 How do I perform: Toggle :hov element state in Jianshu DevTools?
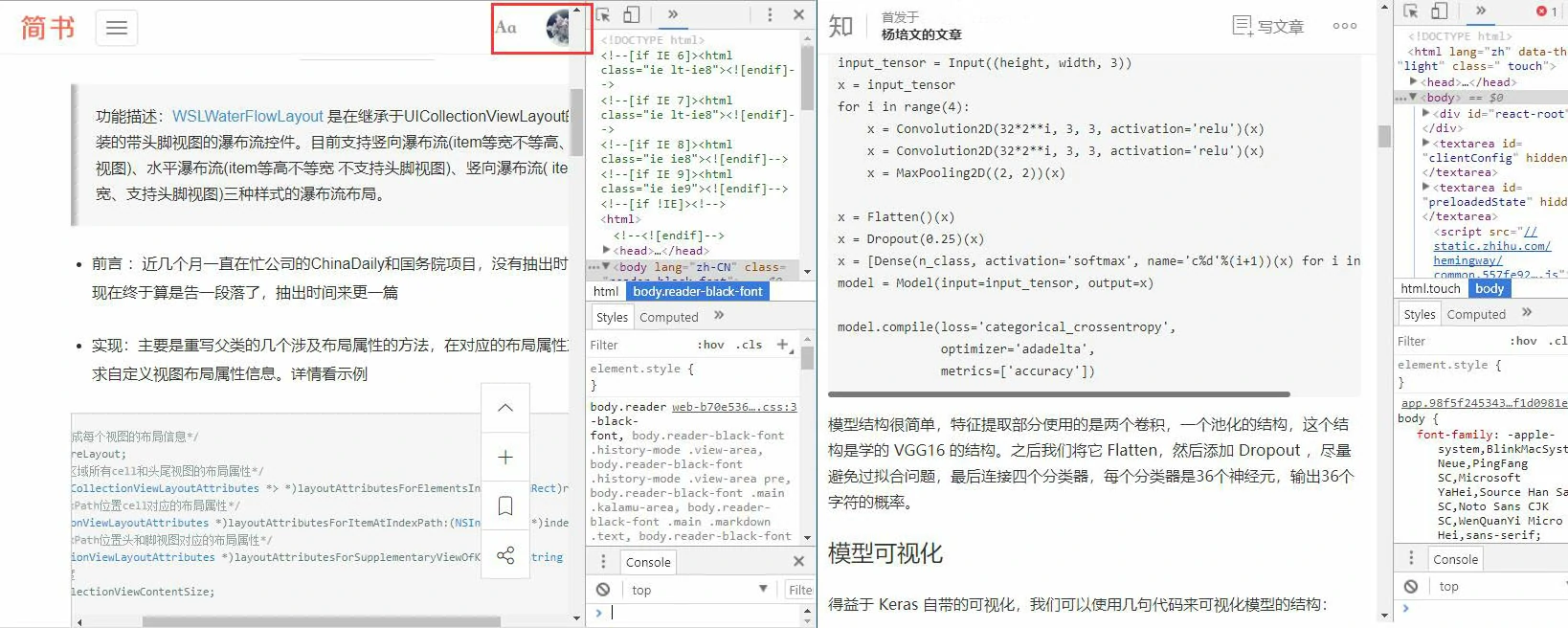[x=710, y=345]
